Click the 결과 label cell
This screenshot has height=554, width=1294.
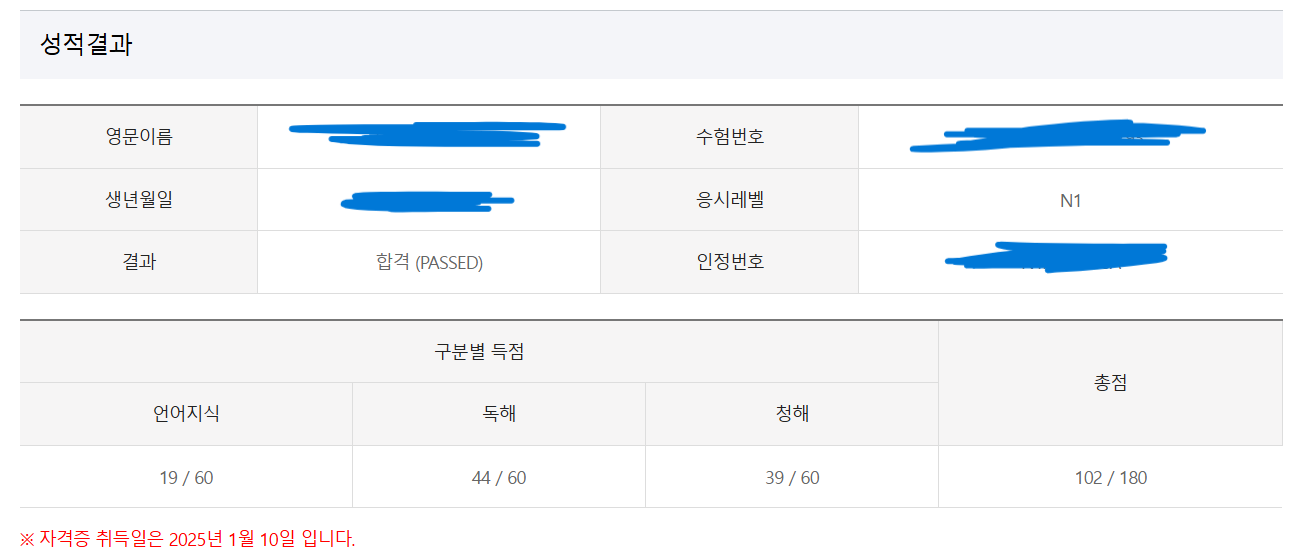tap(139, 263)
